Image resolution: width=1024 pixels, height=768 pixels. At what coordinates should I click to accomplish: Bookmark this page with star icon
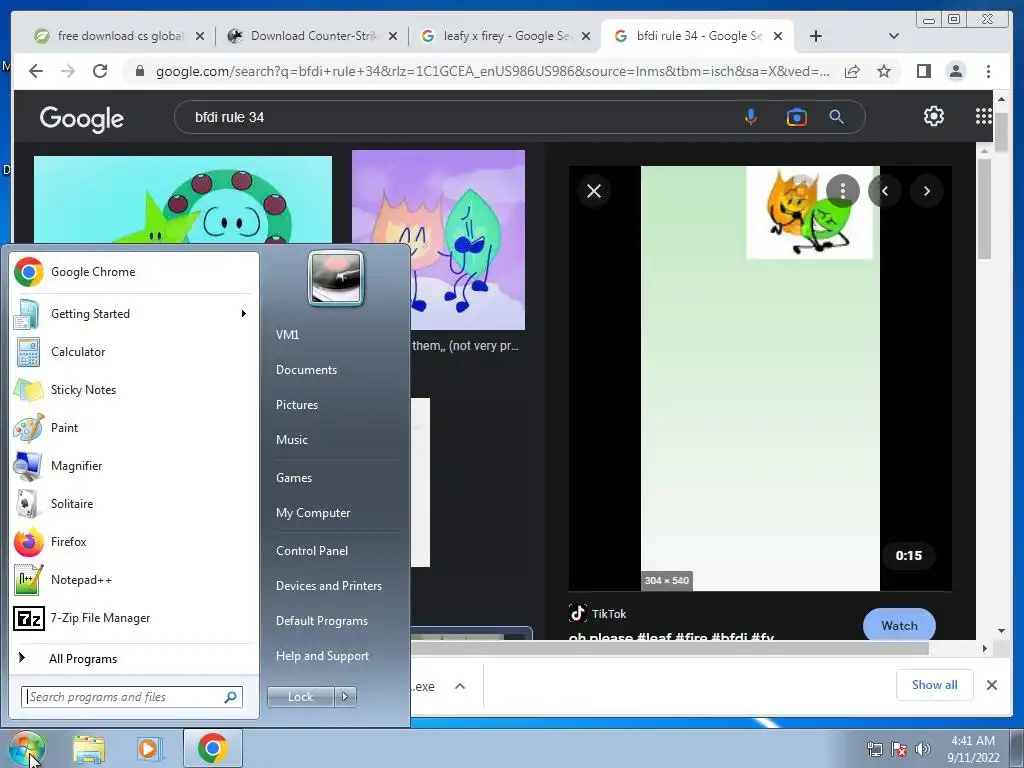pyautogui.click(x=884, y=71)
